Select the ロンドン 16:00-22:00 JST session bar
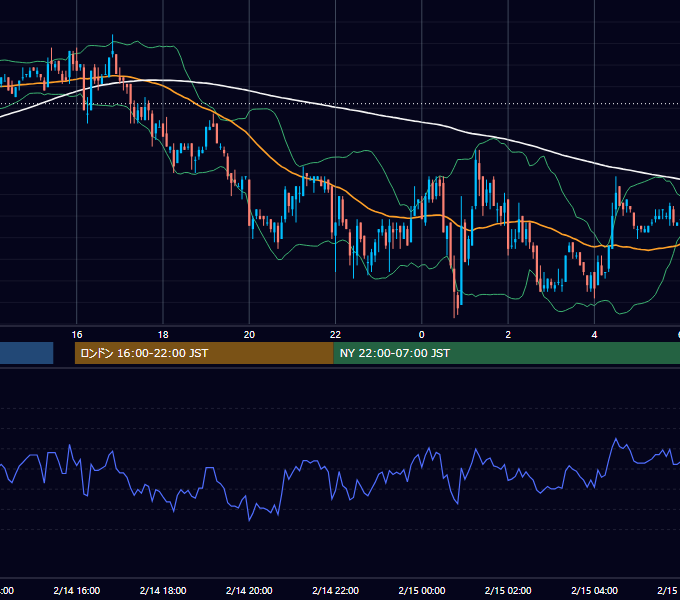Viewport: 680px width, 600px height. tap(204, 353)
